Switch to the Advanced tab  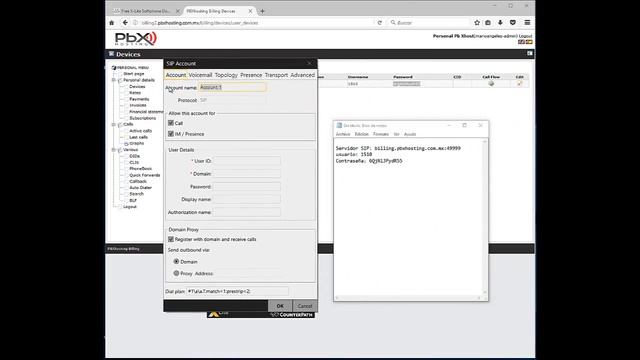click(x=302, y=75)
